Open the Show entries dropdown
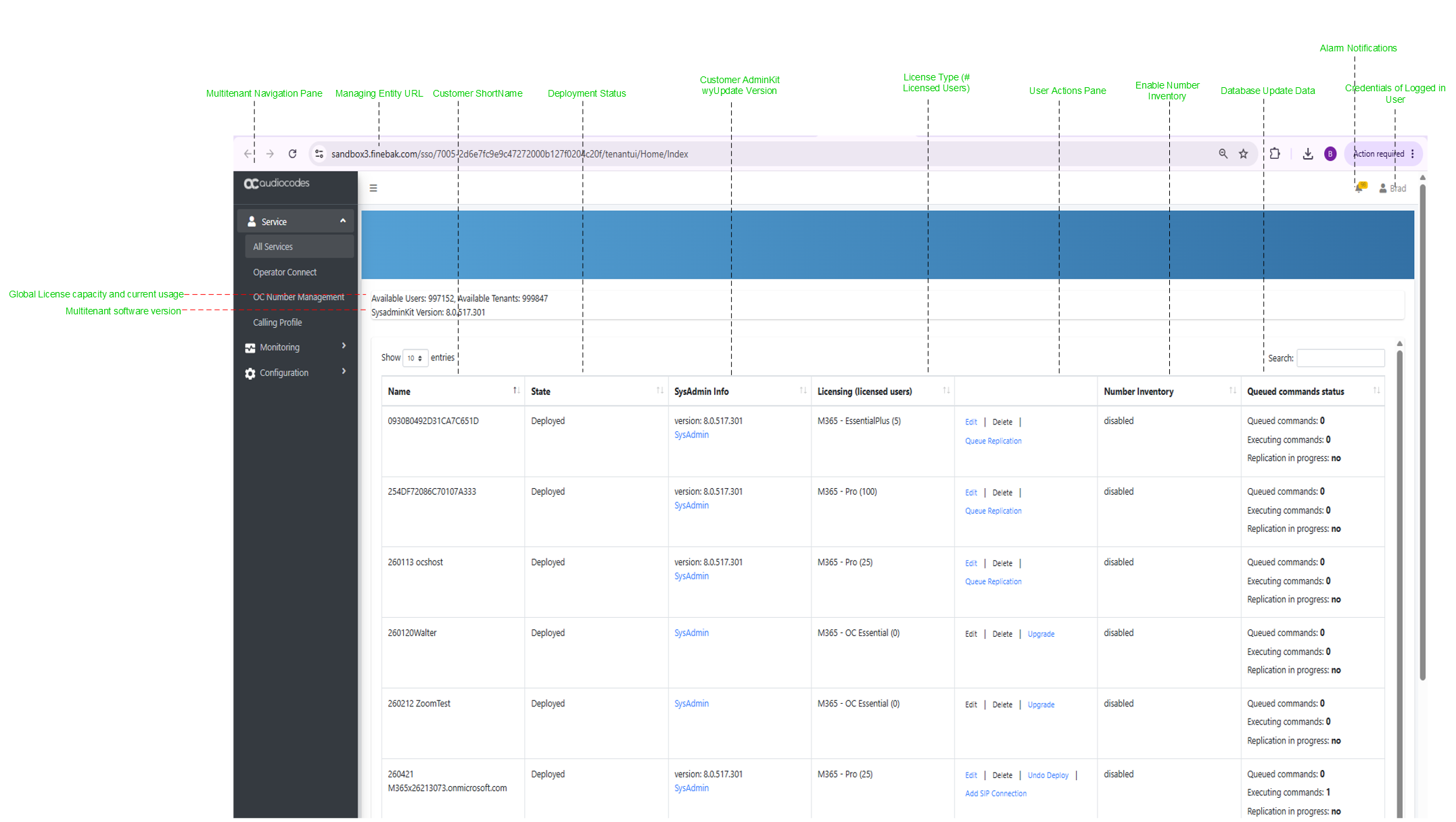The width and height of the screenshot is (1456, 822). tap(415, 358)
